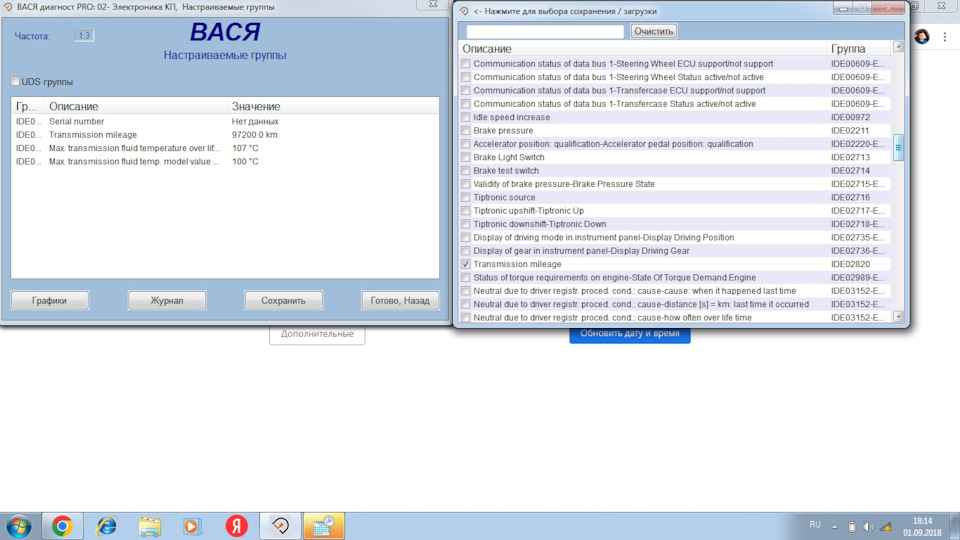Click the IDE02820 group cell
This screenshot has width=960, height=540.
tap(850, 264)
